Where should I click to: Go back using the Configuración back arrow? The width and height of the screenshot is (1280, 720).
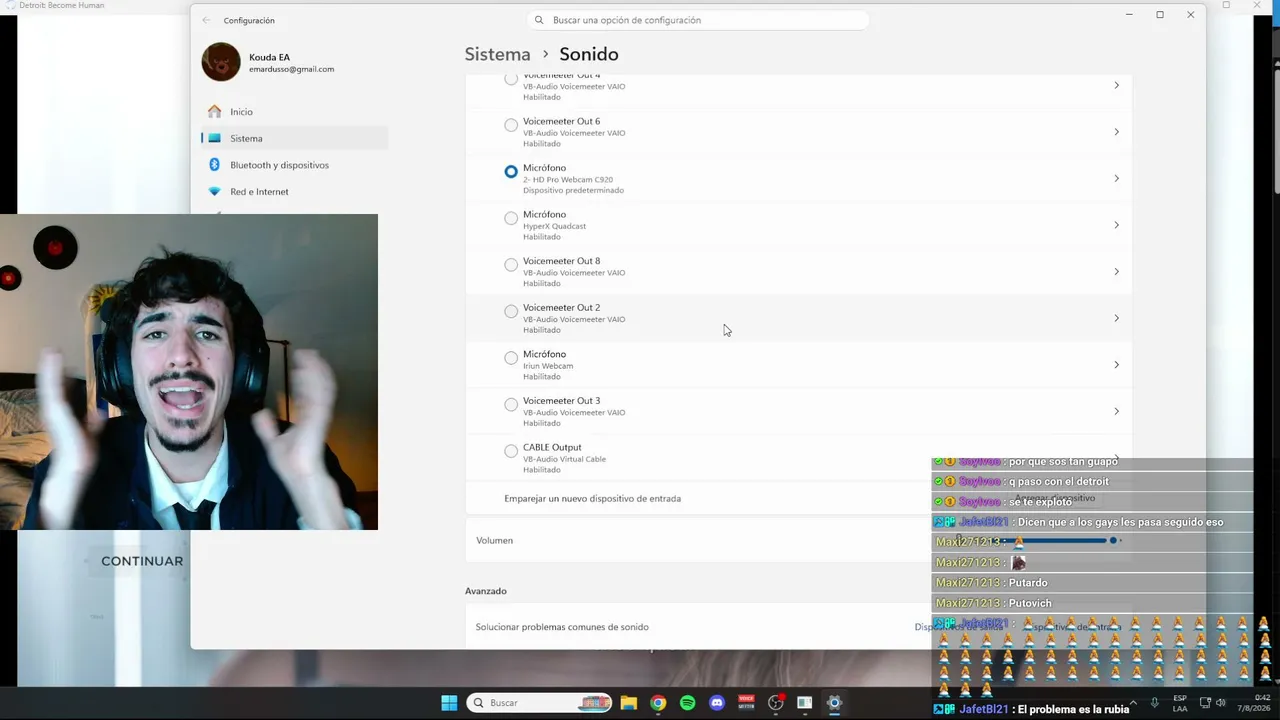[206, 20]
